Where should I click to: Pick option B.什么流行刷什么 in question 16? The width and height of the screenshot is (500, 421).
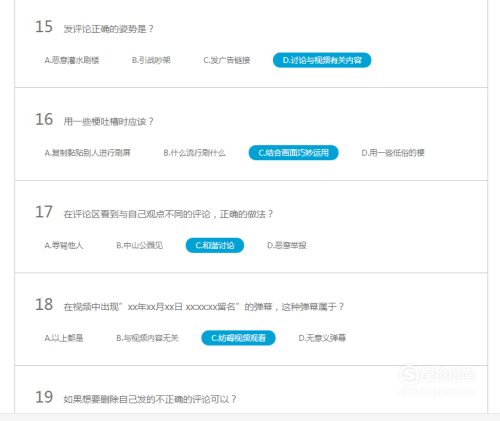coord(194,153)
